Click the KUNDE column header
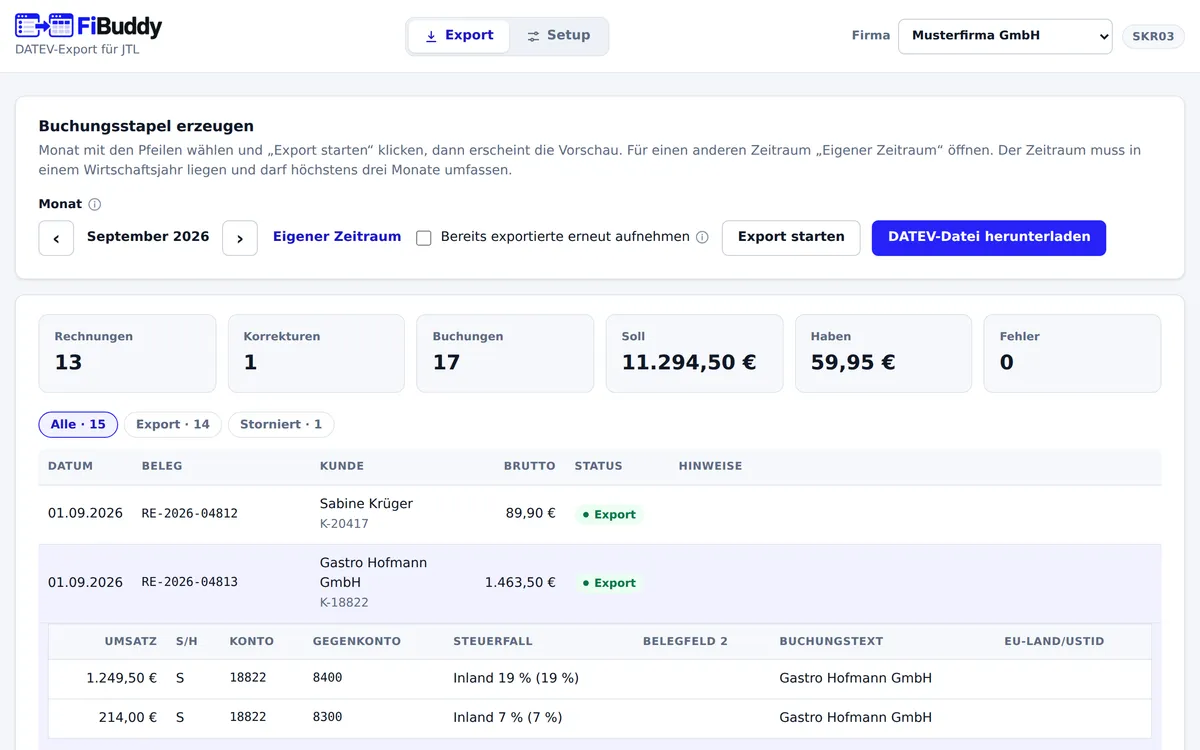1200x750 pixels. click(x=342, y=466)
